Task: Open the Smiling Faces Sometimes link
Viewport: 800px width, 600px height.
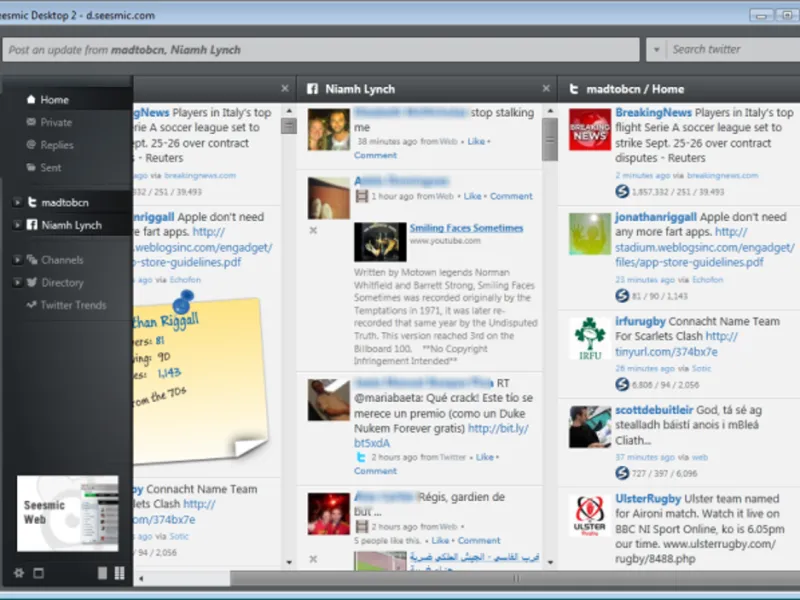Action: click(466, 228)
